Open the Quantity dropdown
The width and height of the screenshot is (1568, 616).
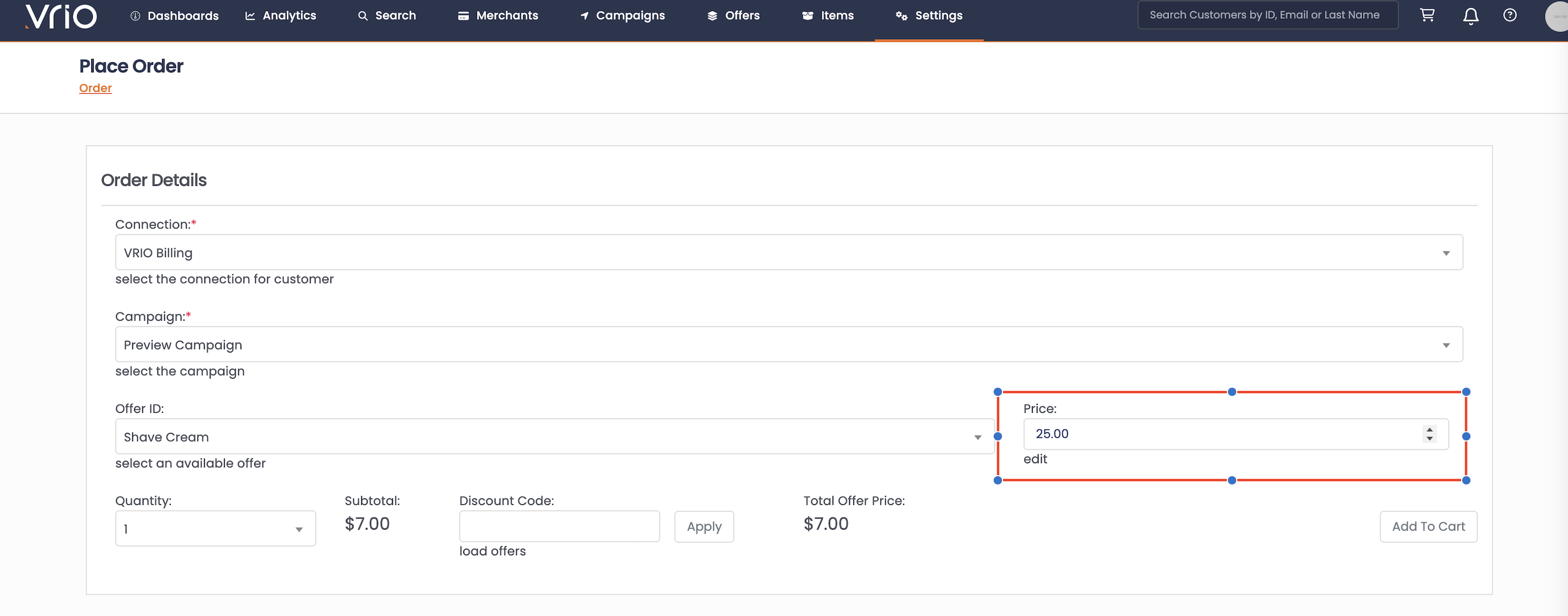coord(215,529)
